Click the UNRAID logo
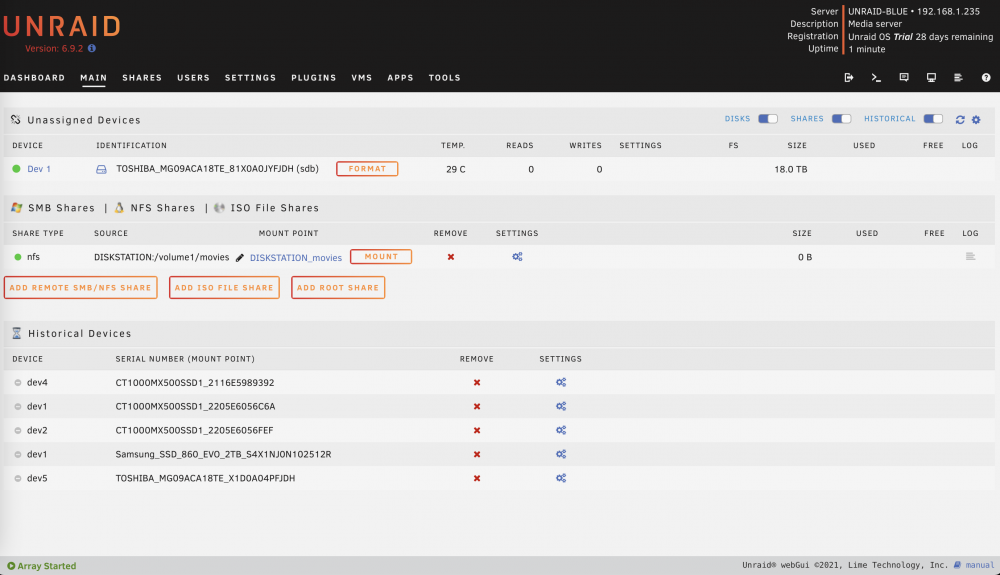 tap(62, 27)
